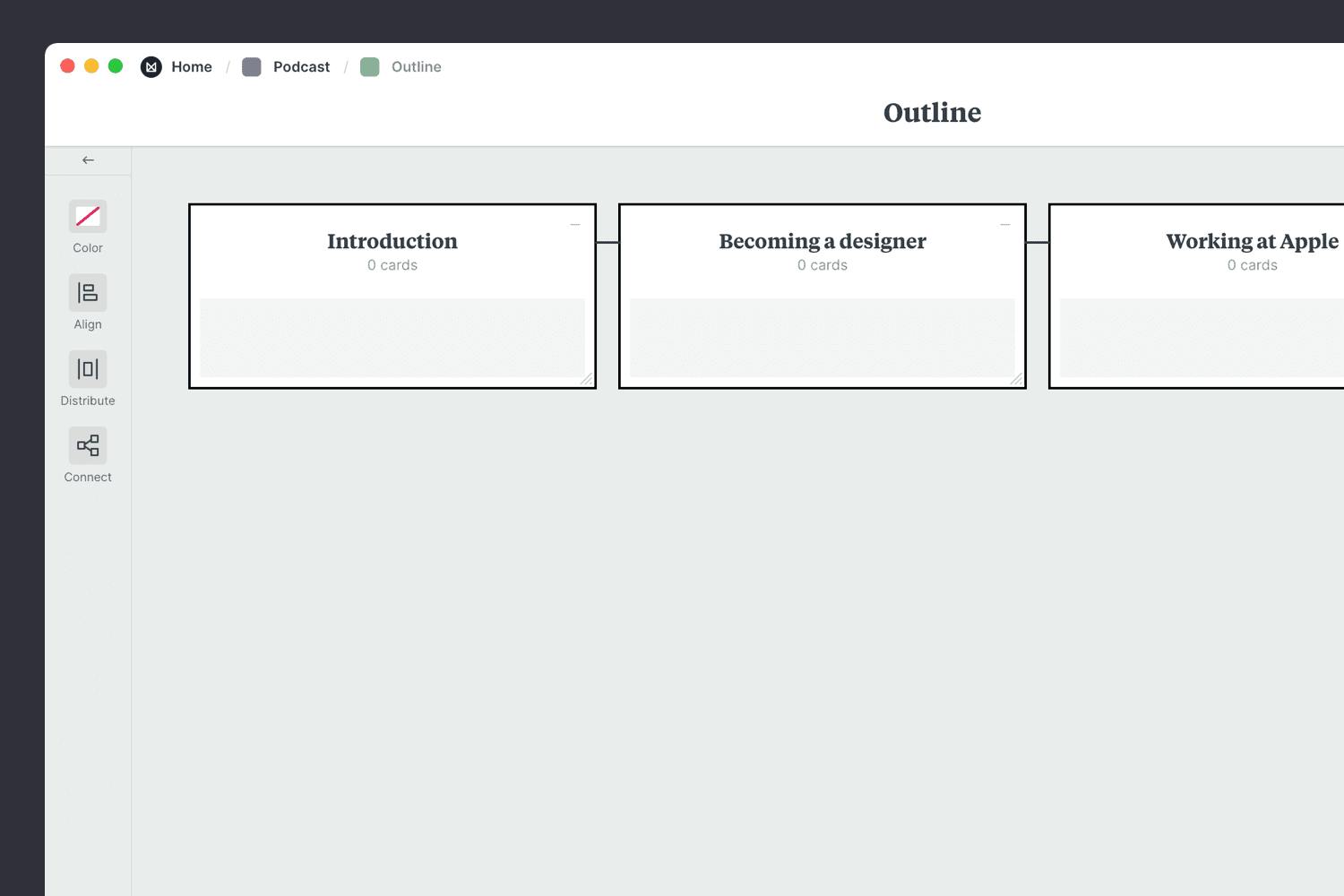Click the back arrow in sidebar

pos(88,160)
